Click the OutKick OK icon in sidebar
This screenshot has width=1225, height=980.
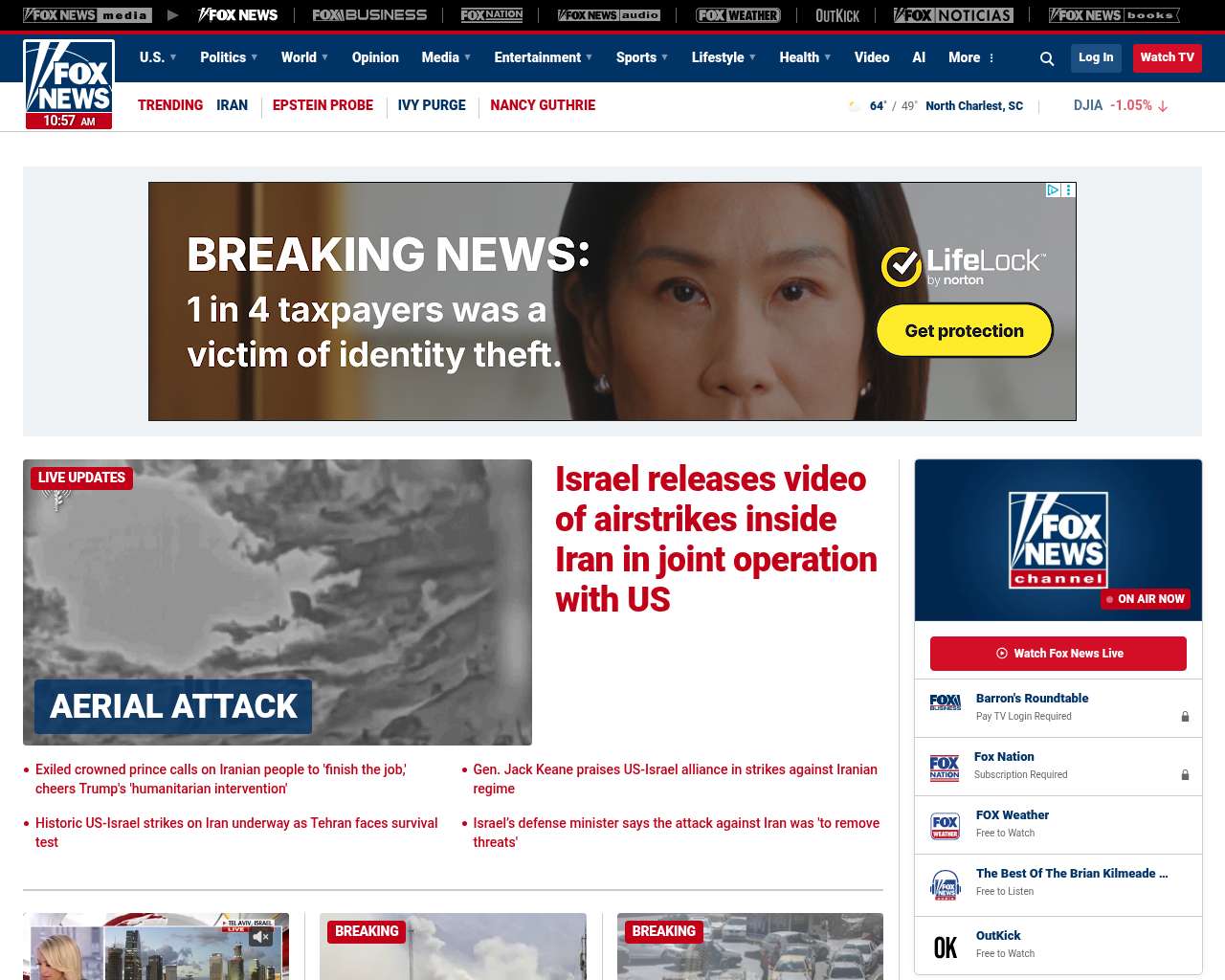click(946, 947)
